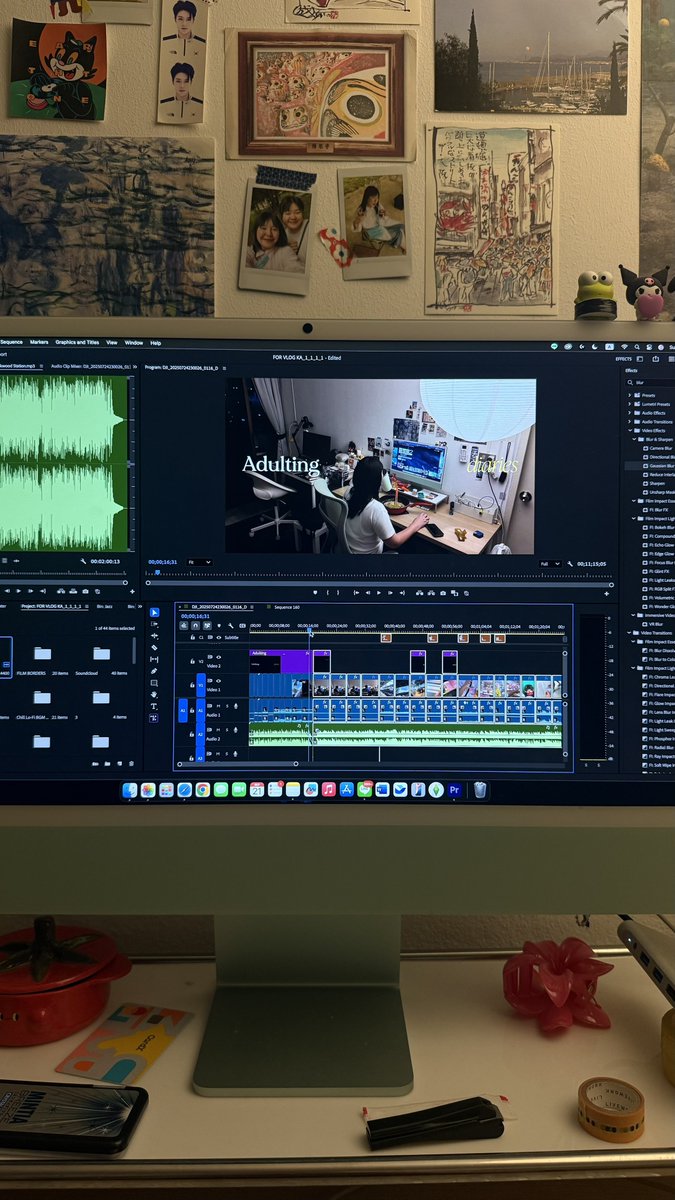Screen dimensions: 675x1200
Task: Select the Rectangle tool
Action: pos(154,683)
